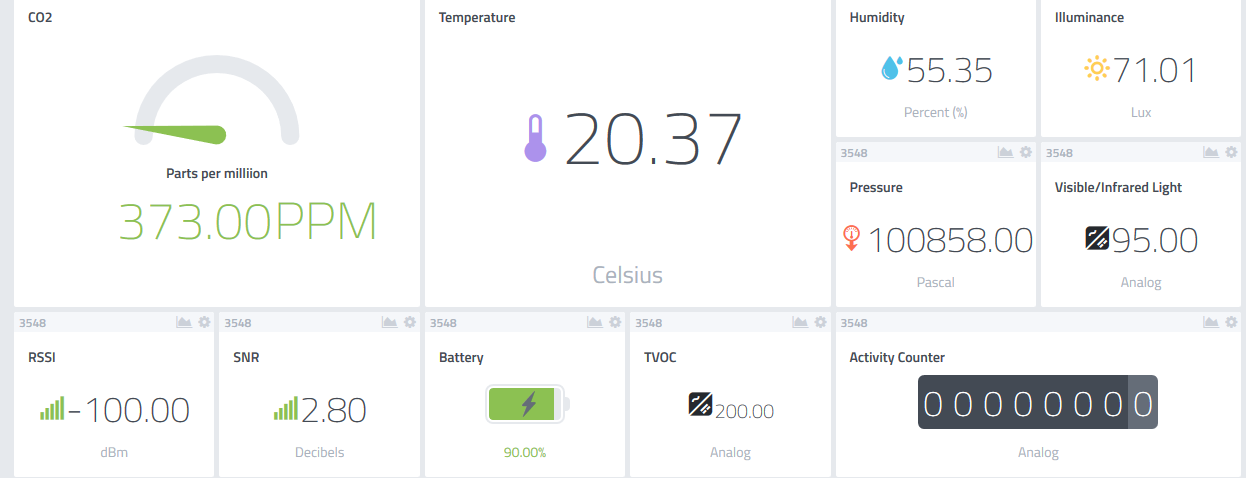Viewport: 1246px width, 478px height.
Task: Open Battery widget settings gear
Action: tap(615, 322)
